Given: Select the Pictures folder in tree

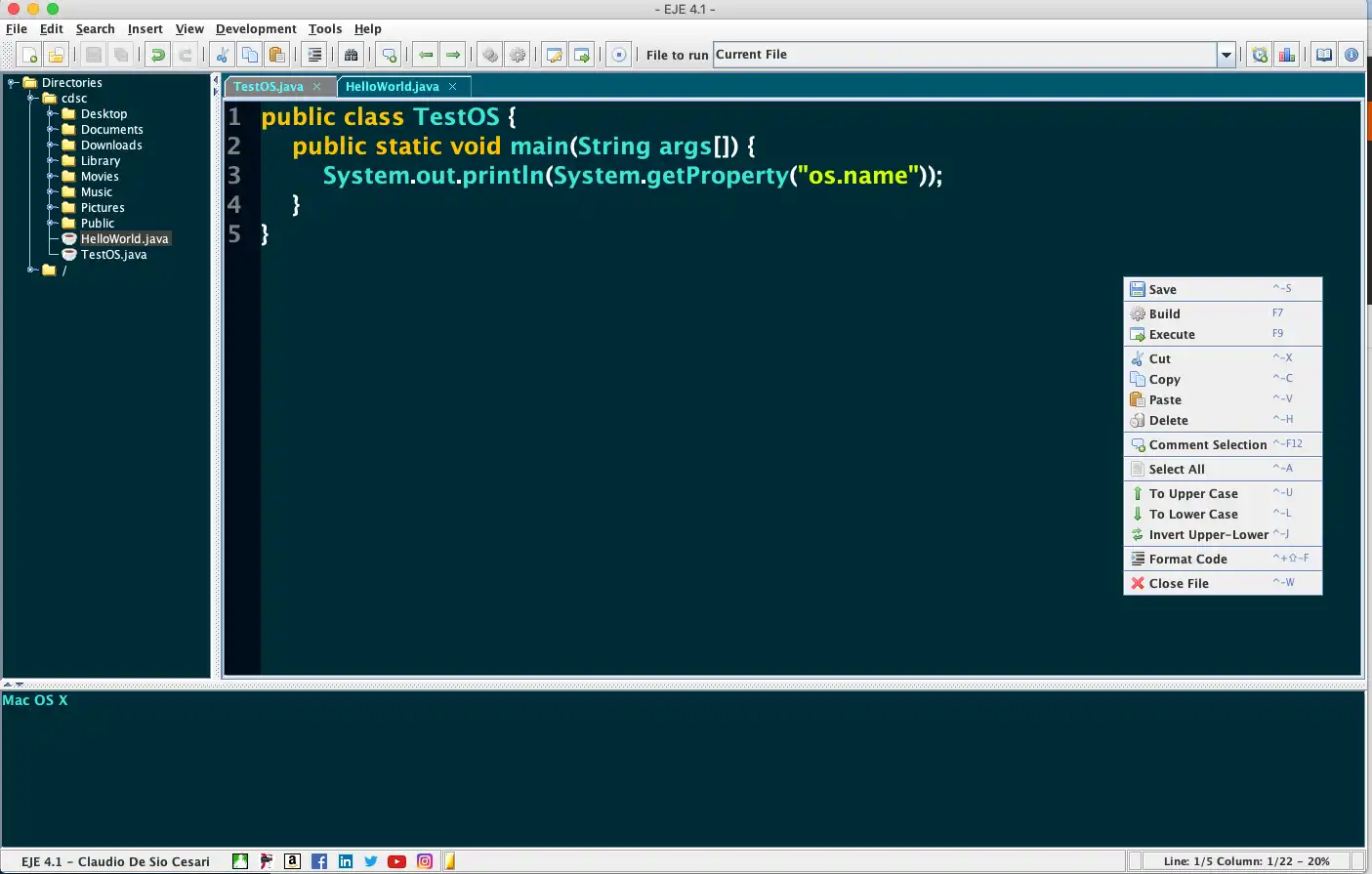Looking at the screenshot, I should [103, 208].
